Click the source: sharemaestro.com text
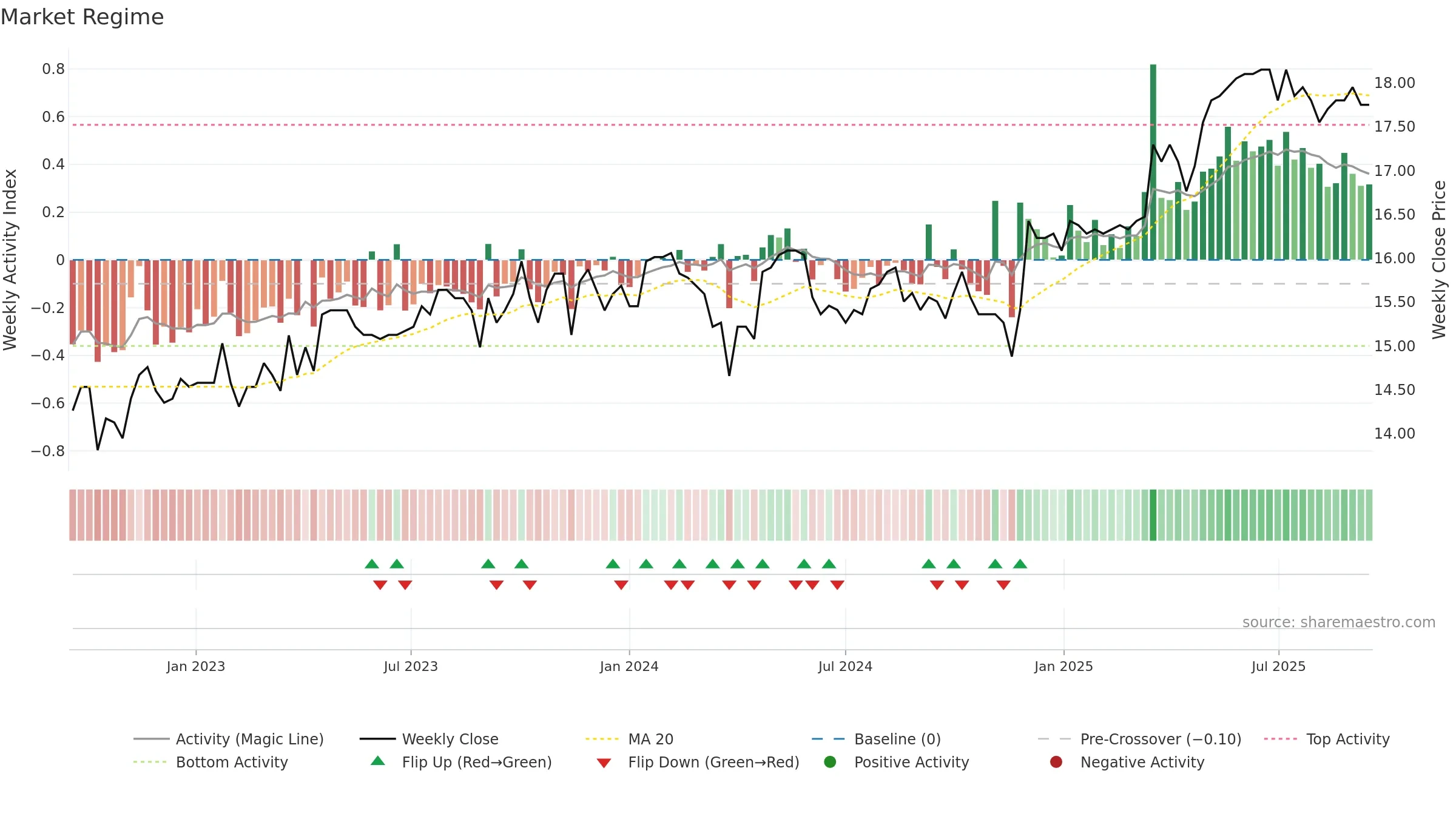1456x819 pixels. pos(1339,622)
